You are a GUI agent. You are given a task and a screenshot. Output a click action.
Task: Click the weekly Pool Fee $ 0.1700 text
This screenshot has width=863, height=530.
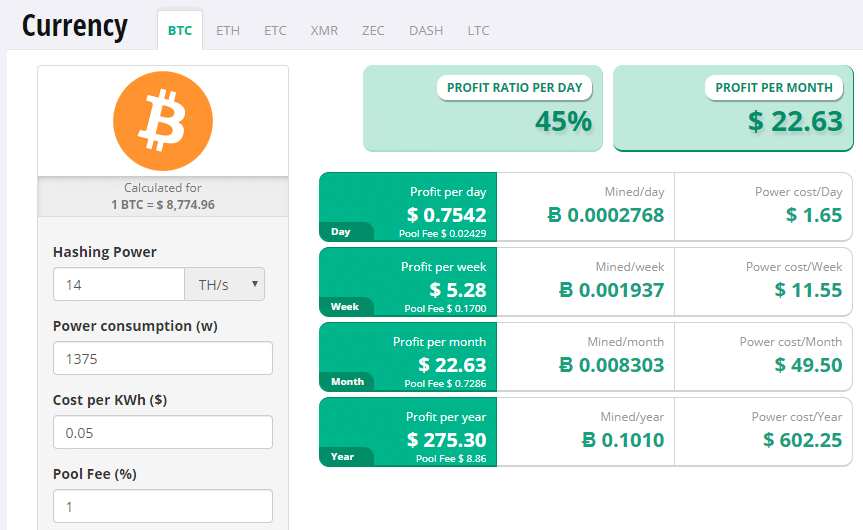click(445, 308)
